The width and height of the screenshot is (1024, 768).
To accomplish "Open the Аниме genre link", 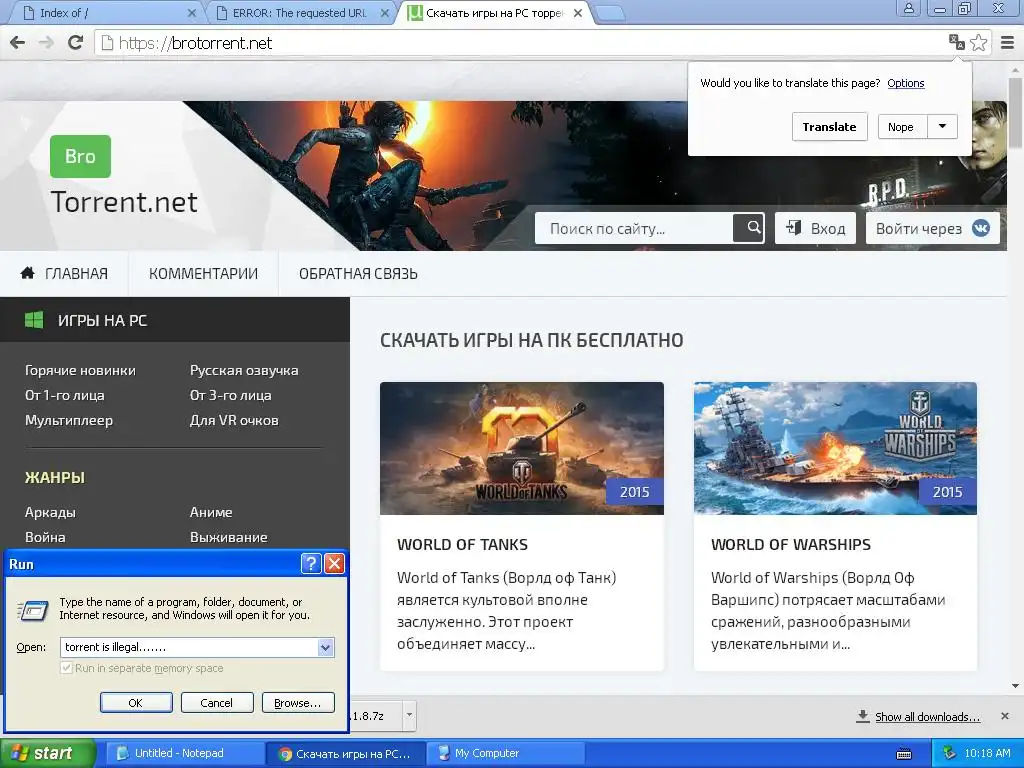I will [x=211, y=512].
